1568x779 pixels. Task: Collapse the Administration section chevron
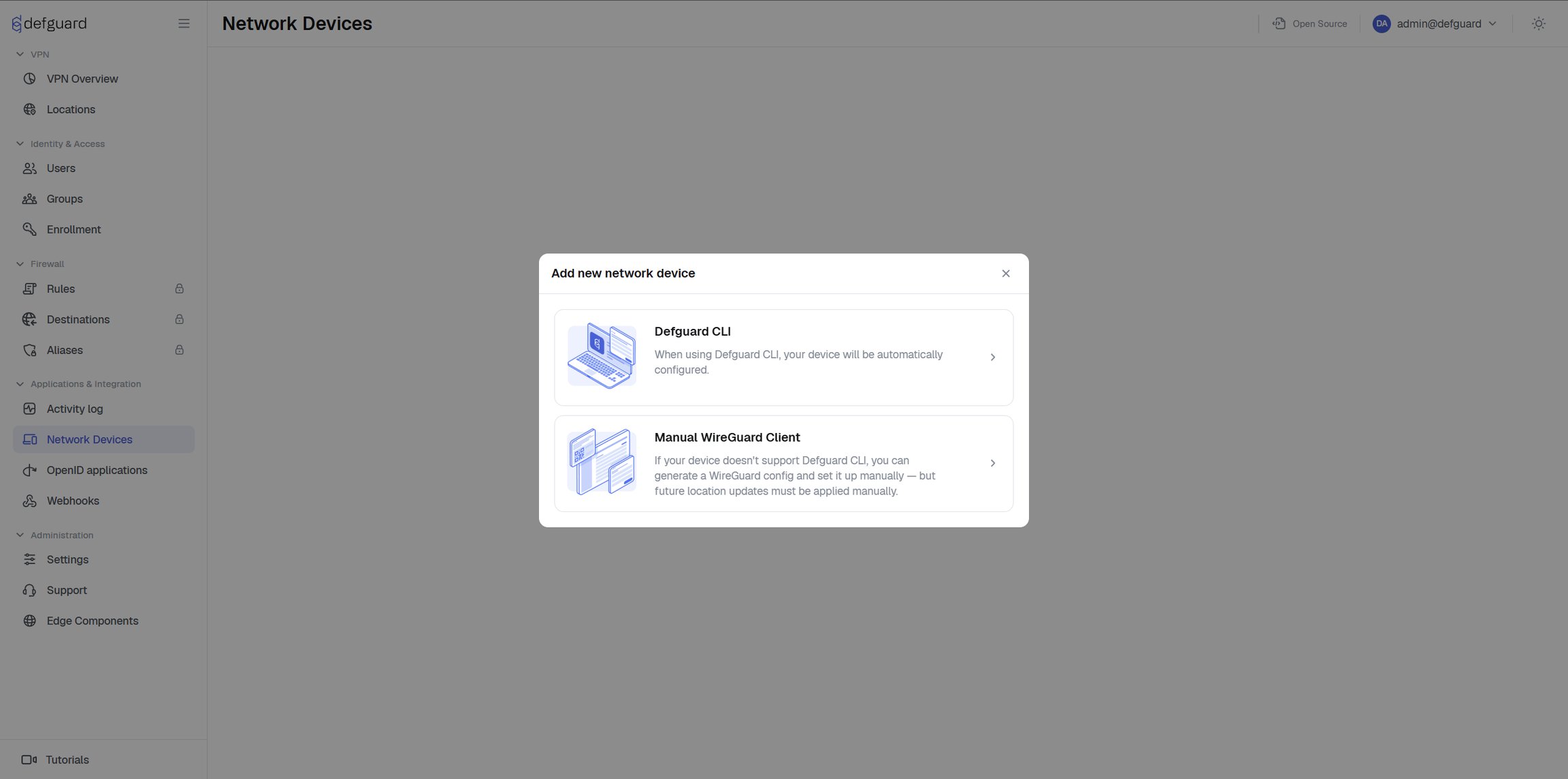coord(20,535)
